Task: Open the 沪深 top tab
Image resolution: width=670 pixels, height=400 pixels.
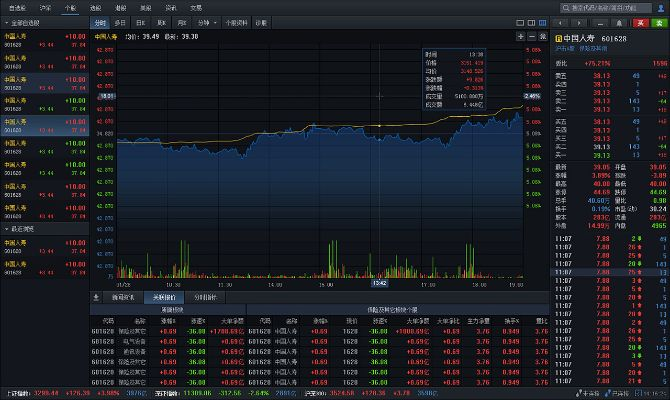Action: point(45,7)
